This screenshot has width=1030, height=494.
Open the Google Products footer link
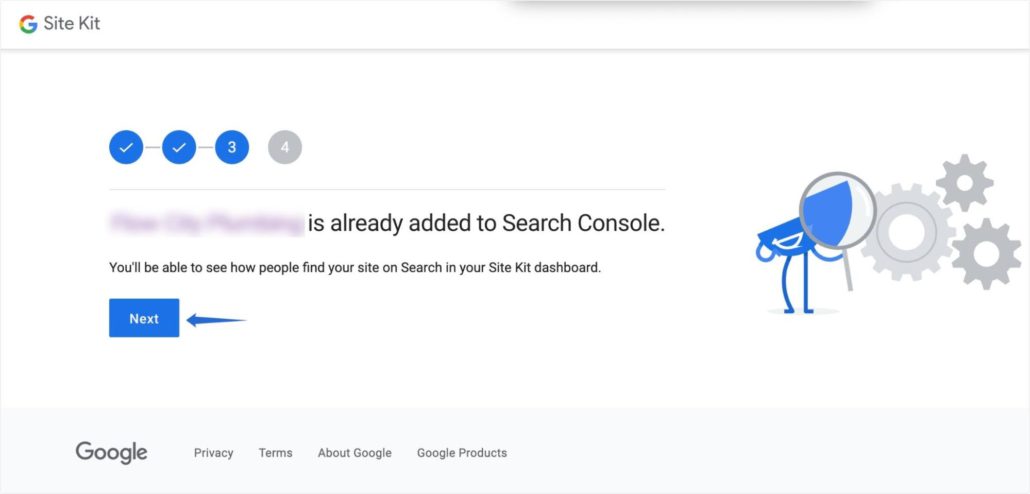point(462,453)
